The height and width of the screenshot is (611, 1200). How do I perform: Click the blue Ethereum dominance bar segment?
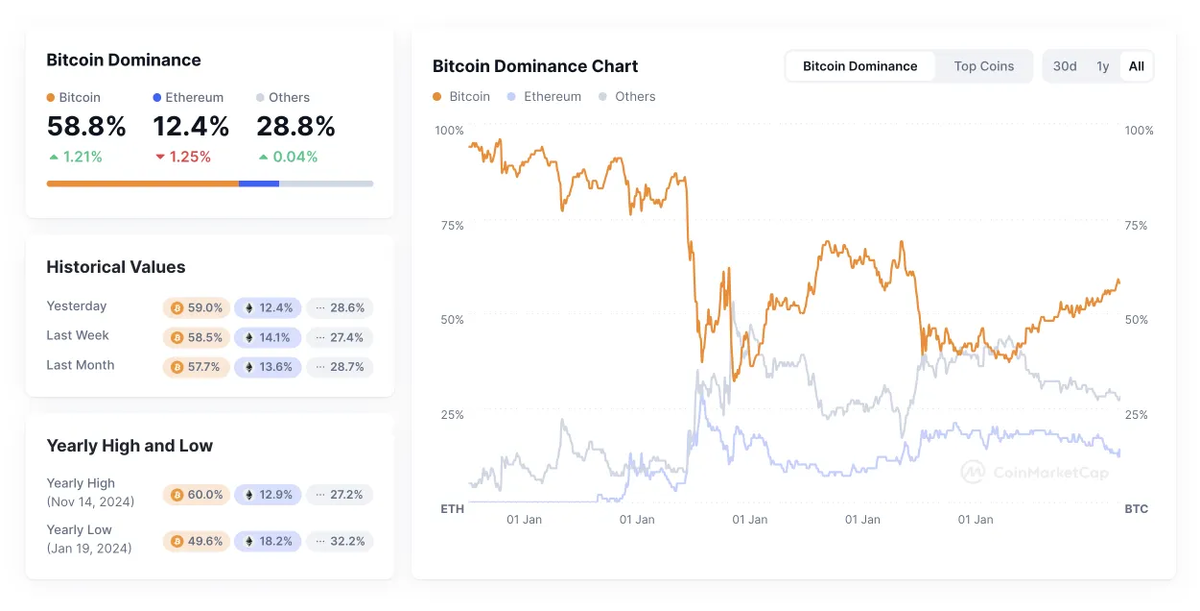pyautogui.click(x=259, y=184)
